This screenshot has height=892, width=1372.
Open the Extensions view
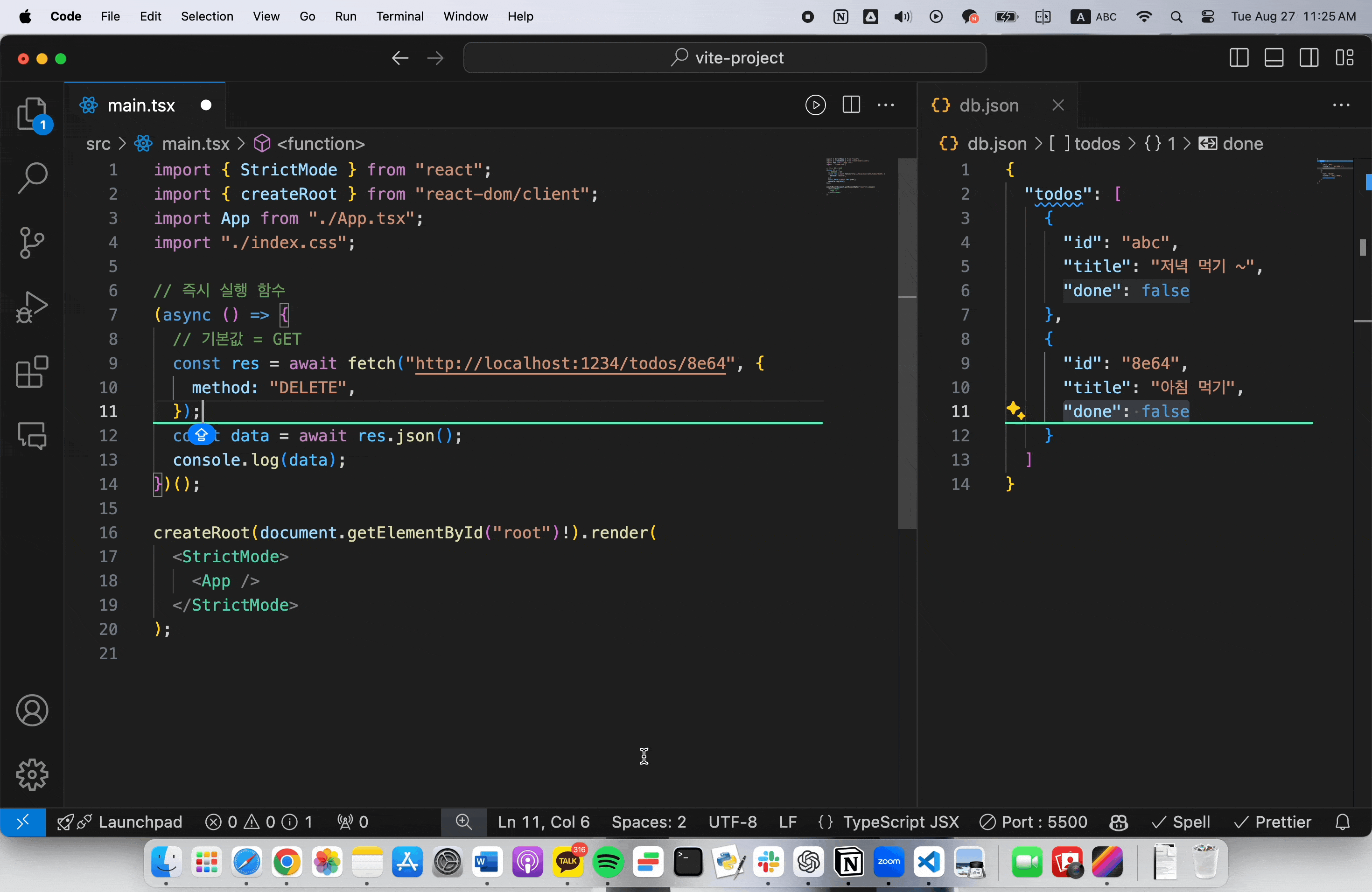coord(32,372)
